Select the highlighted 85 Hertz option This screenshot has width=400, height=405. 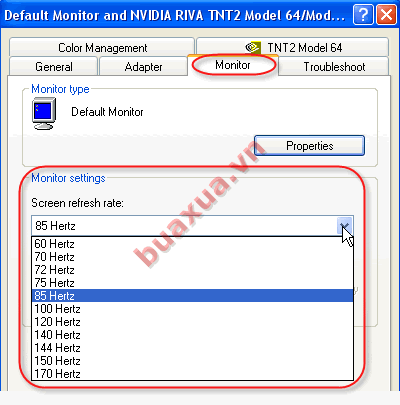tap(192, 296)
